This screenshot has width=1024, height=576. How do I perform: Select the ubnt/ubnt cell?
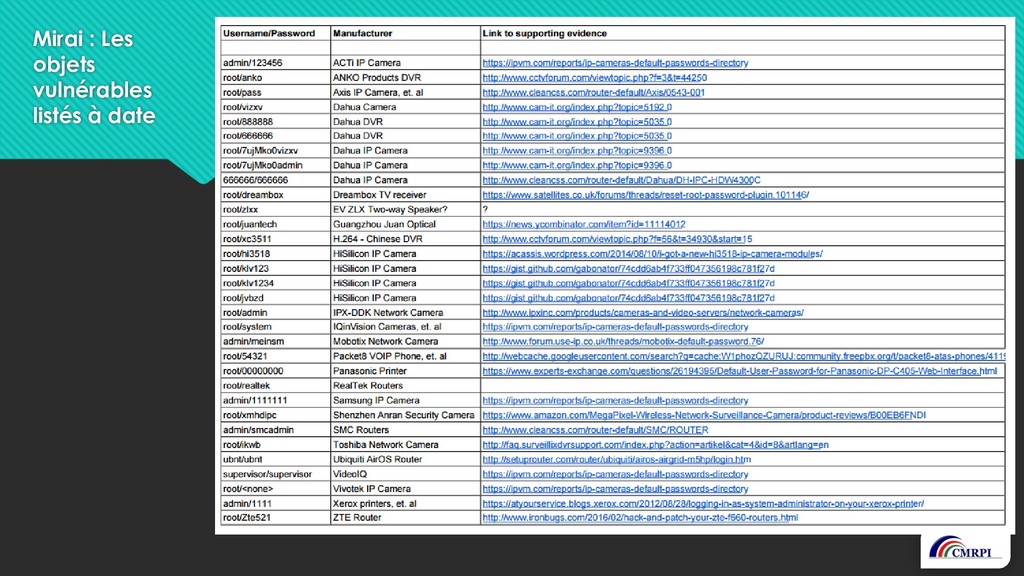pyautogui.click(x=276, y=459)
